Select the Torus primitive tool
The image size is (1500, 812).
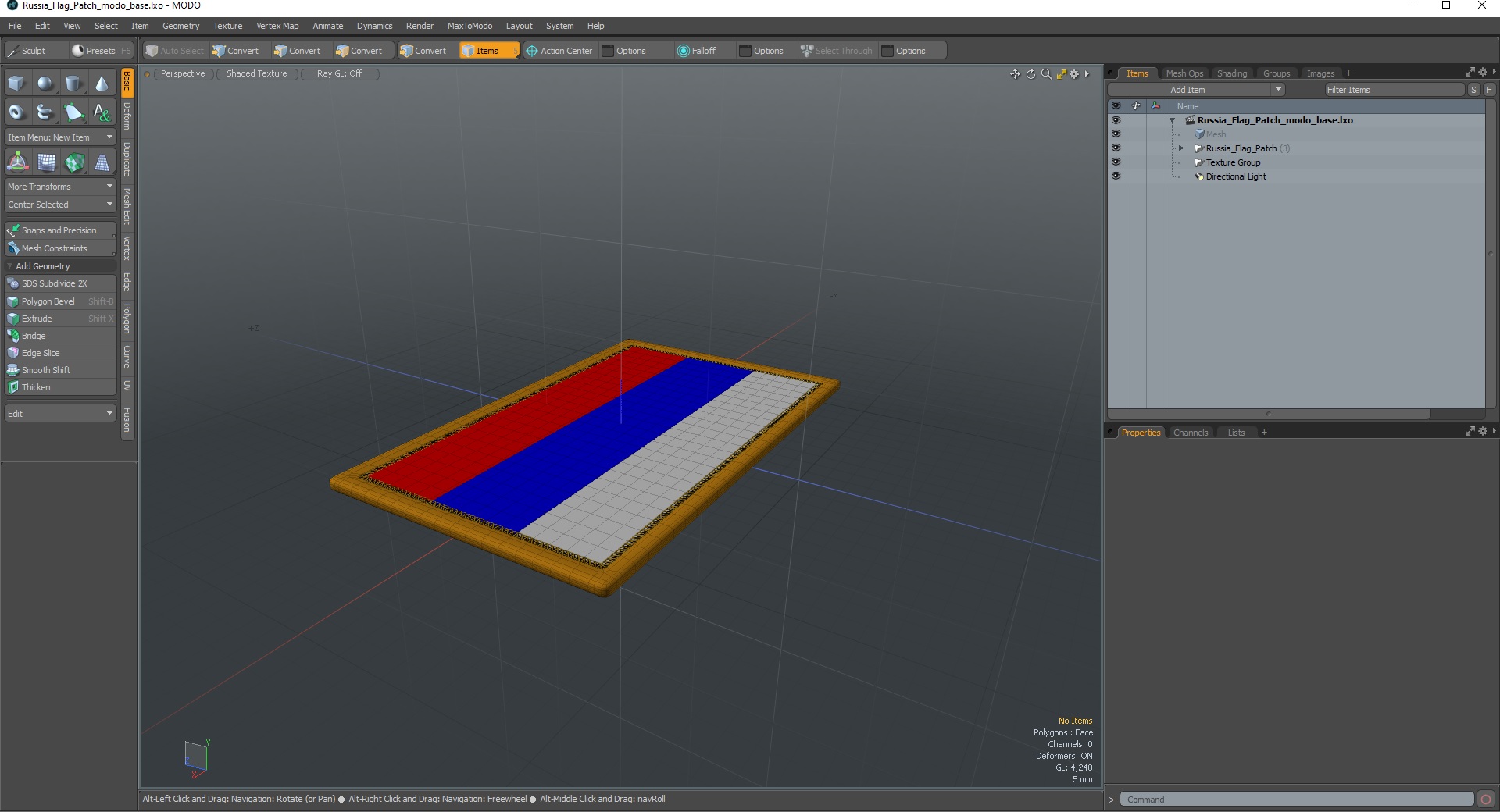coord(16,112)
